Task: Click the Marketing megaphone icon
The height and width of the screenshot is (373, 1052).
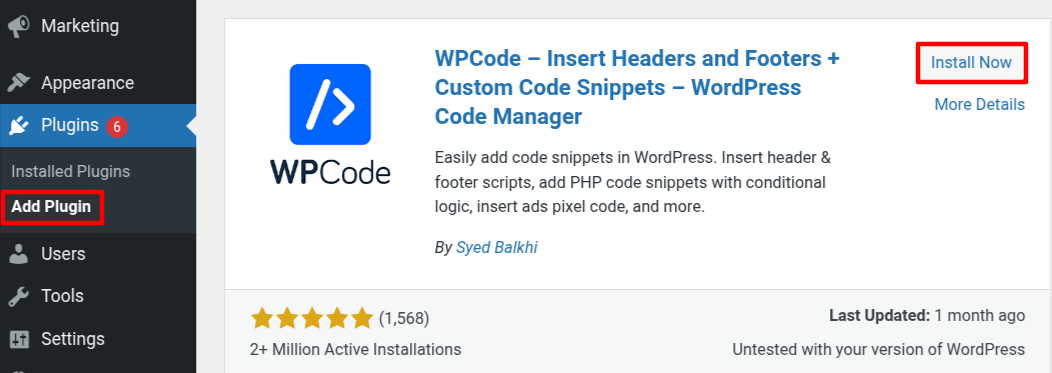Action: click(18, 26)
